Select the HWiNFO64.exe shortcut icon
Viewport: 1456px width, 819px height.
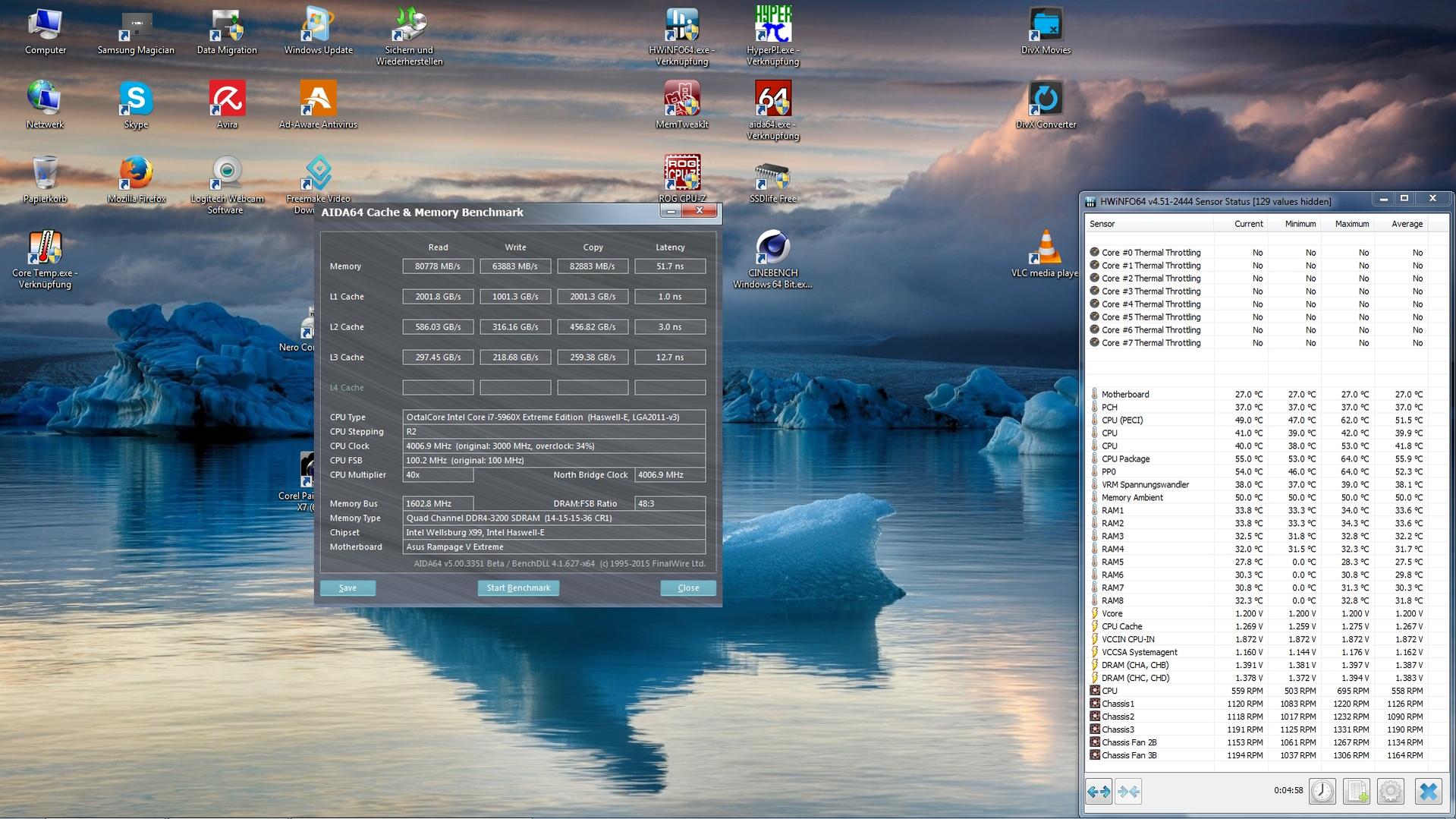pyautogui.click(x=681, y=36)
